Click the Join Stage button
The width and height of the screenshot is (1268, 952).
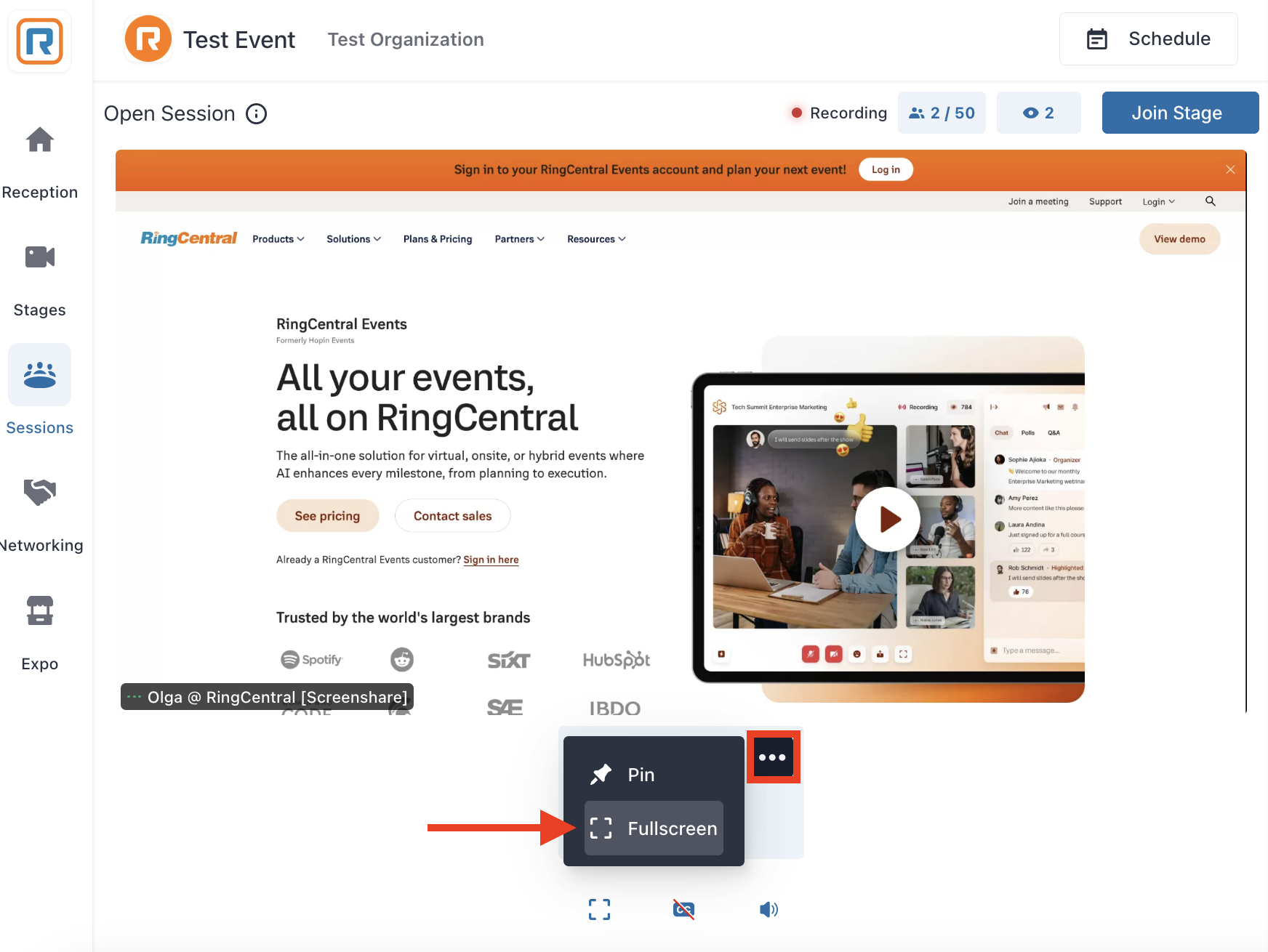(x=1180, y=113)
